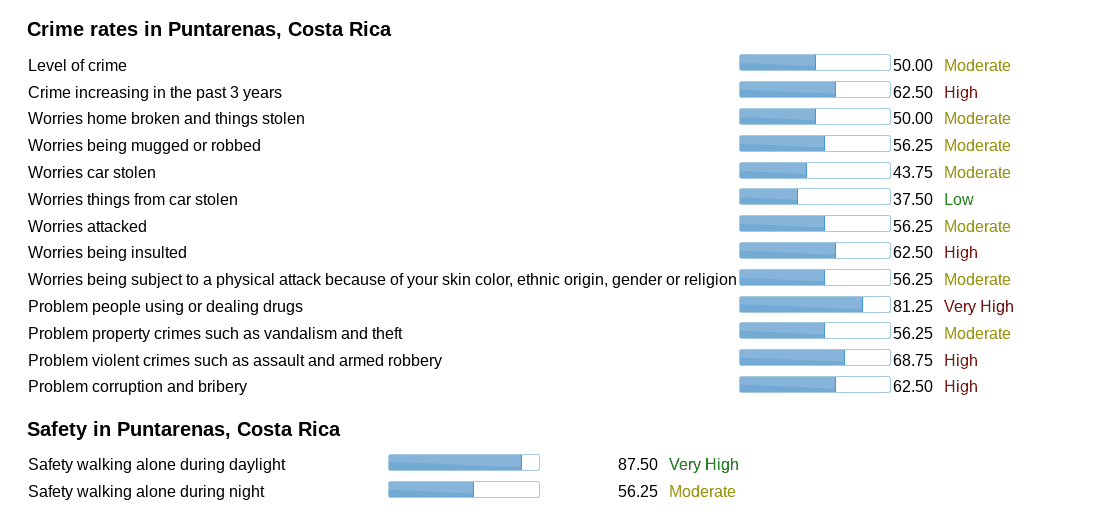1108x512 pixels.
Task: Select the 'Safety in Puntarenas, Costa Rica' heading
Action: coord(183,429)
